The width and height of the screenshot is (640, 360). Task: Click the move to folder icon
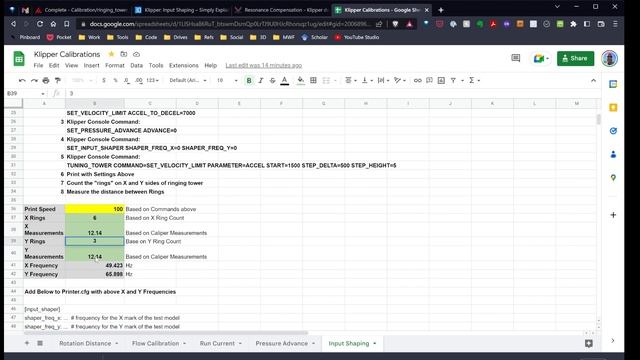(124, 54)
